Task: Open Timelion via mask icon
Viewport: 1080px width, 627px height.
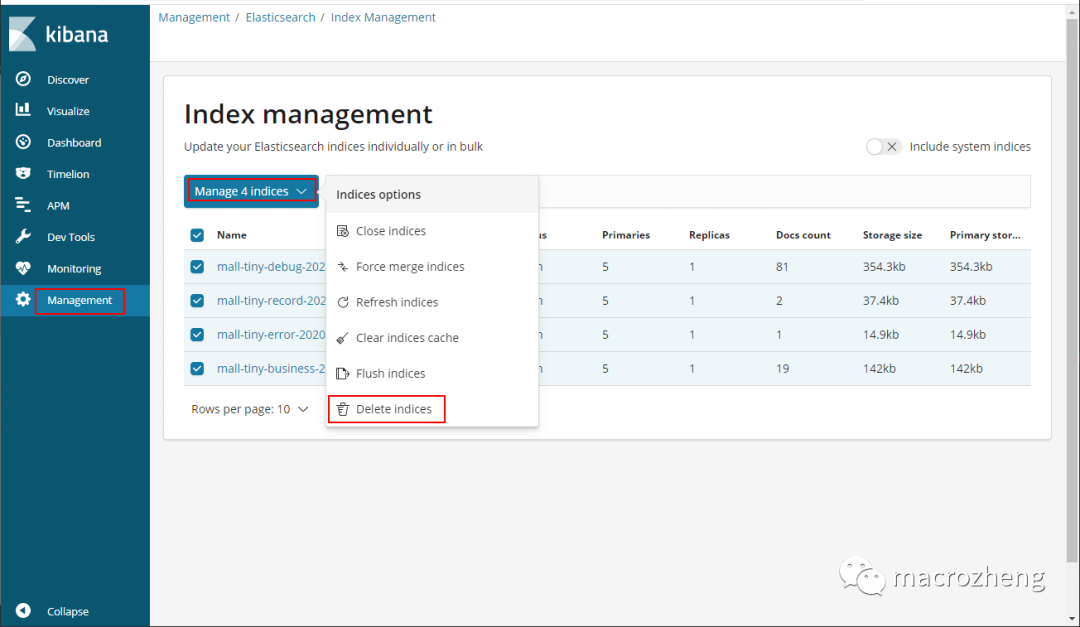Action: click(23, 173)
